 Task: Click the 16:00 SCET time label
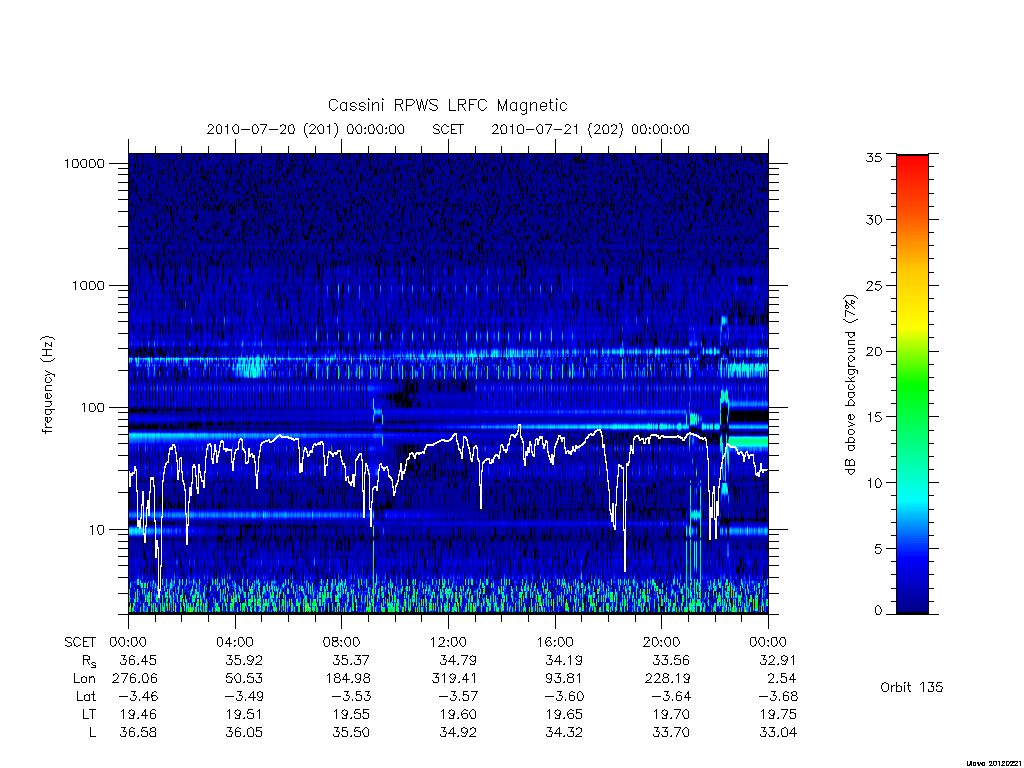coord(555,642)
